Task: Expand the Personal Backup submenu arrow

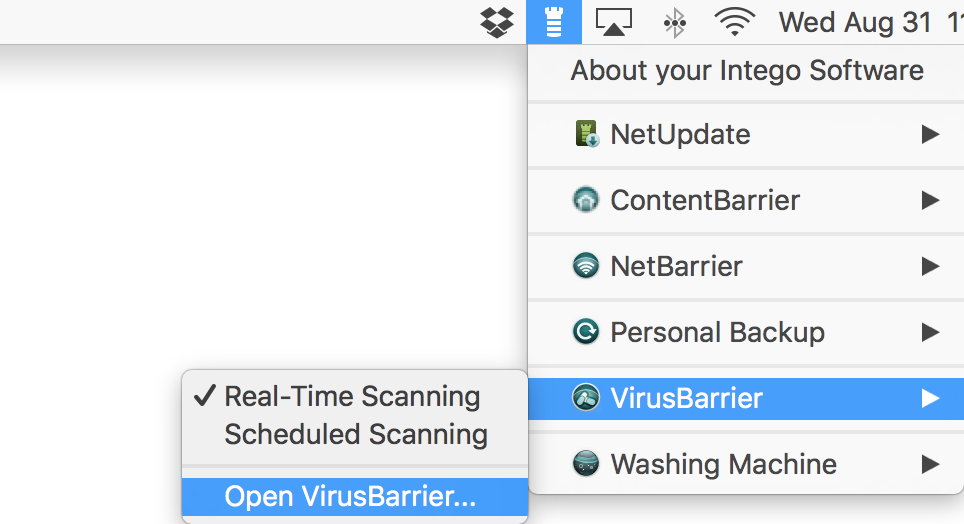Action: point(930,332)
